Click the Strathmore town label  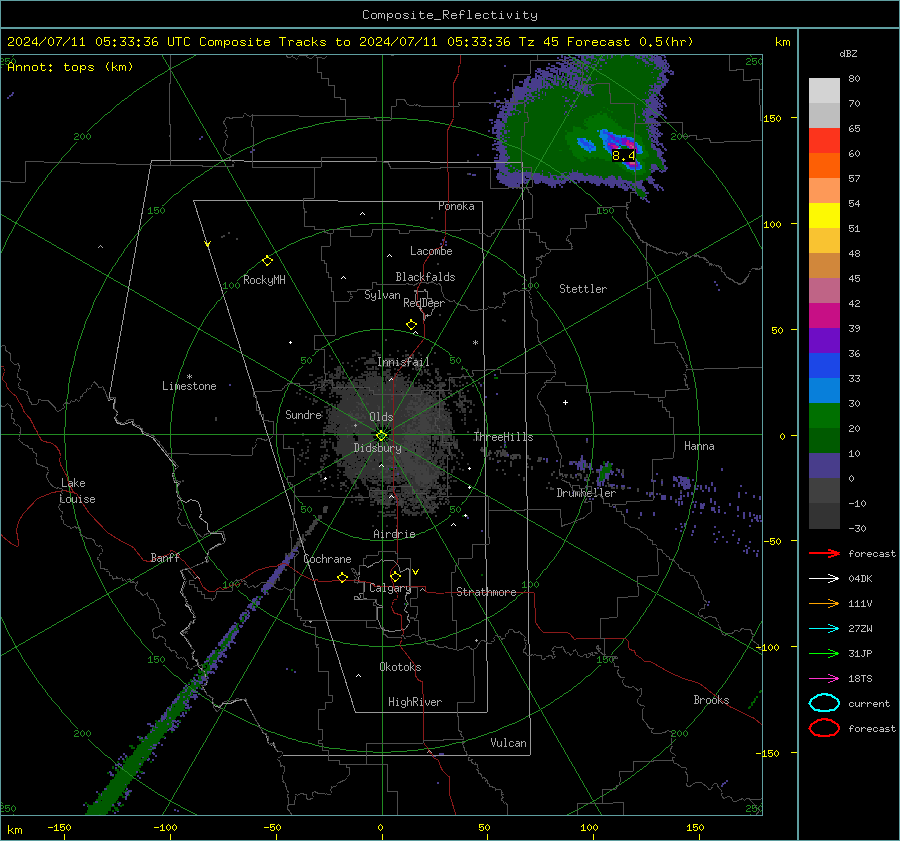[486, 592]
